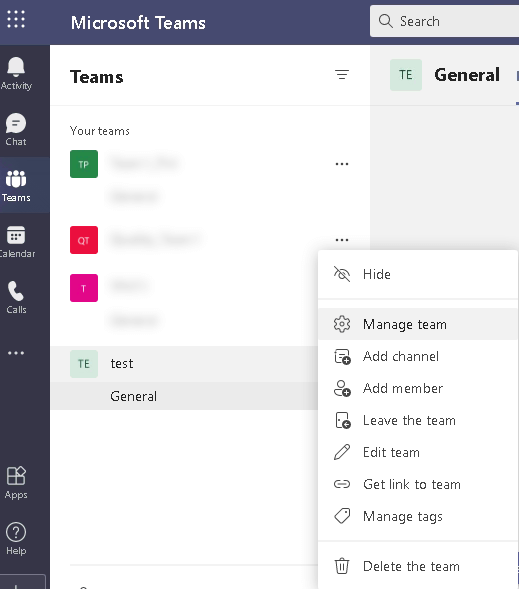The width and height of the screenshot is (519, 589).
Task: Choose Edit team menu entry
Action: 418,452
